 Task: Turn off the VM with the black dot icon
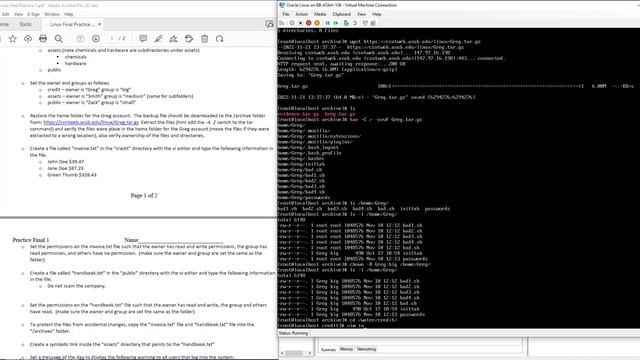click(300, 23)
